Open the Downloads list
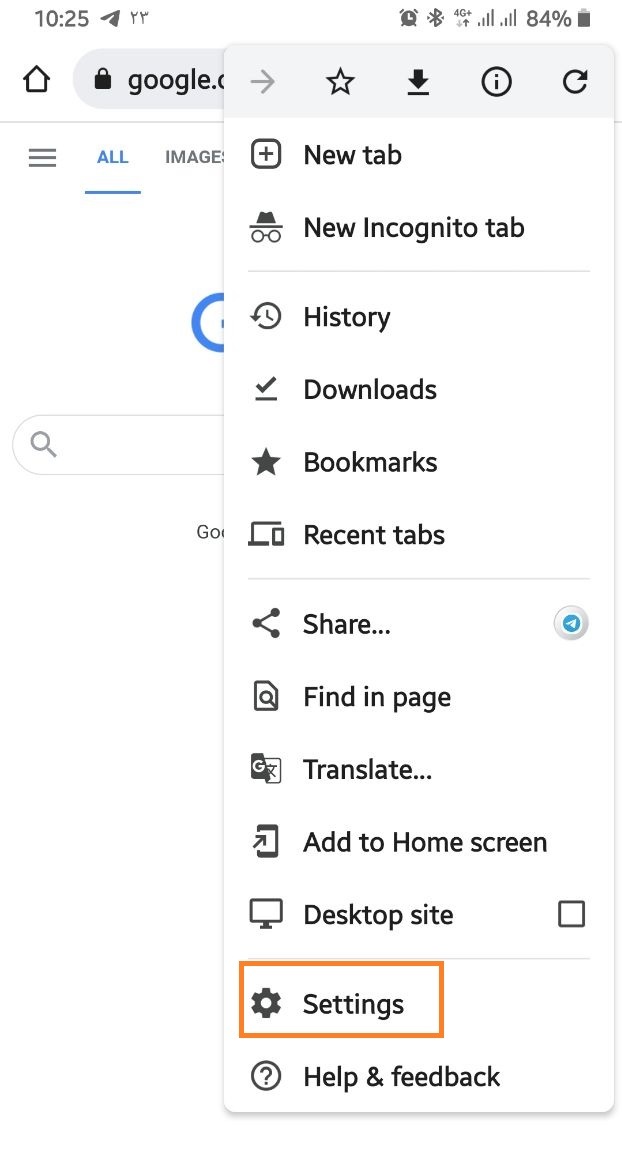The height and width of the screenshot is (1174, 622). coord(370,390)
